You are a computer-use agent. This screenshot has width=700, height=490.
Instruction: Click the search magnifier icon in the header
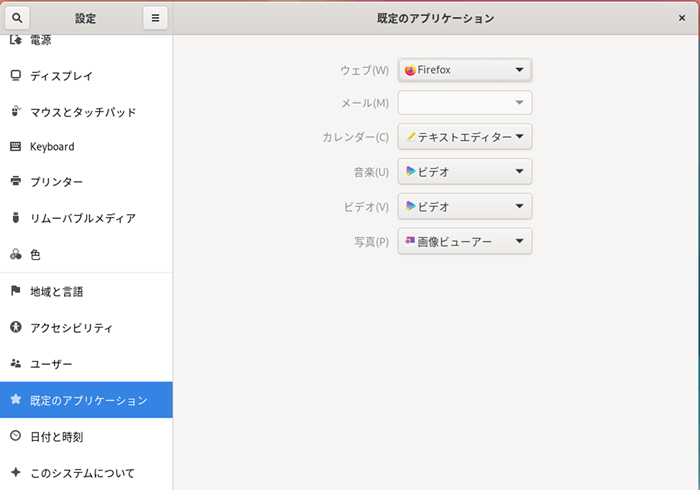click(x=17, y=18)
